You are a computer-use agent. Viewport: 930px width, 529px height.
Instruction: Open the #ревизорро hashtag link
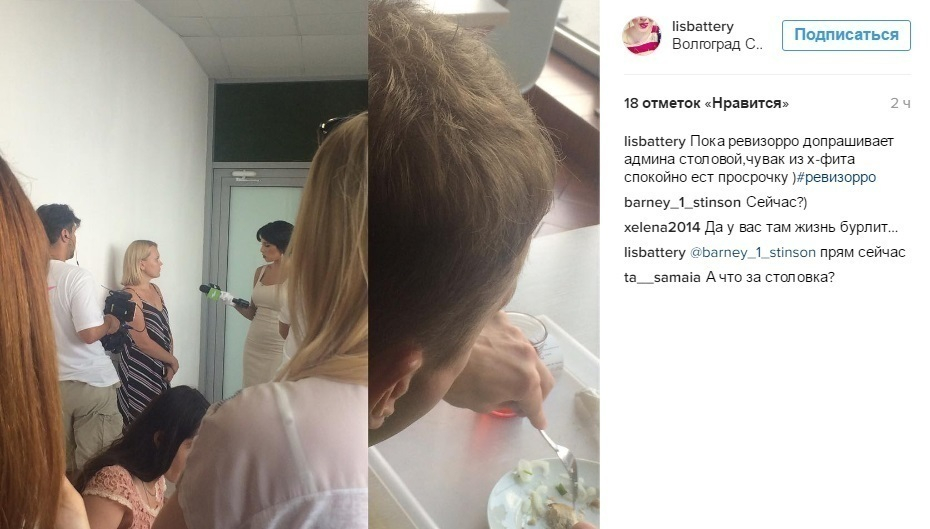coord(836,177)
